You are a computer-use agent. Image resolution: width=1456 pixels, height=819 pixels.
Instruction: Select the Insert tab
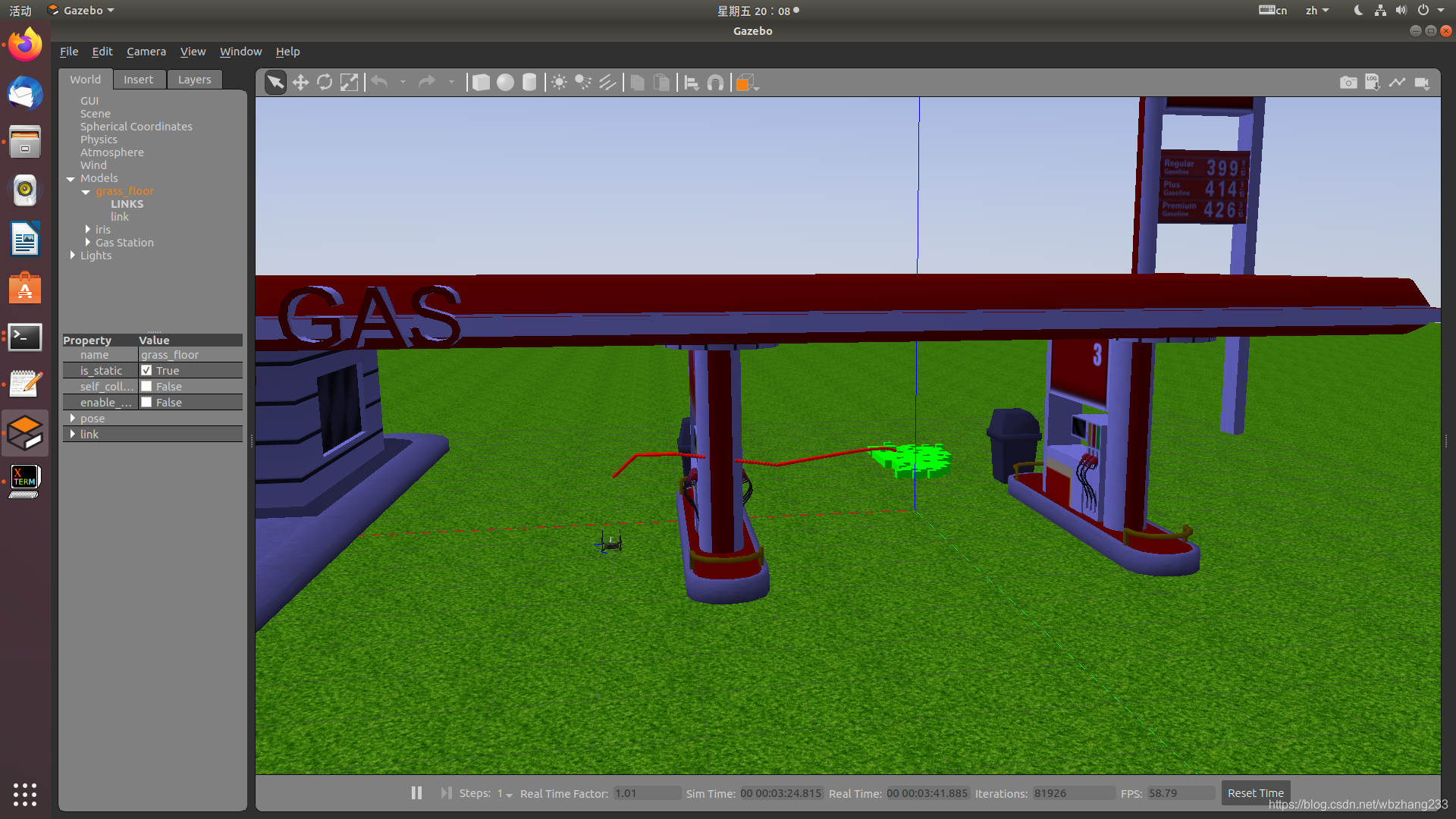pos(139,79)
